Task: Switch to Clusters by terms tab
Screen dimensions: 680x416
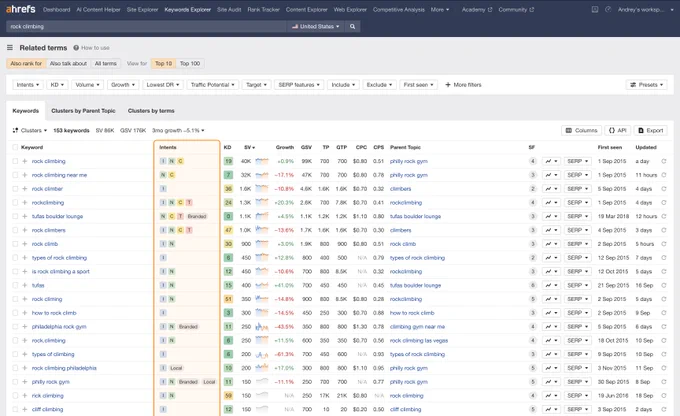Action: click(x=151, y=111)
